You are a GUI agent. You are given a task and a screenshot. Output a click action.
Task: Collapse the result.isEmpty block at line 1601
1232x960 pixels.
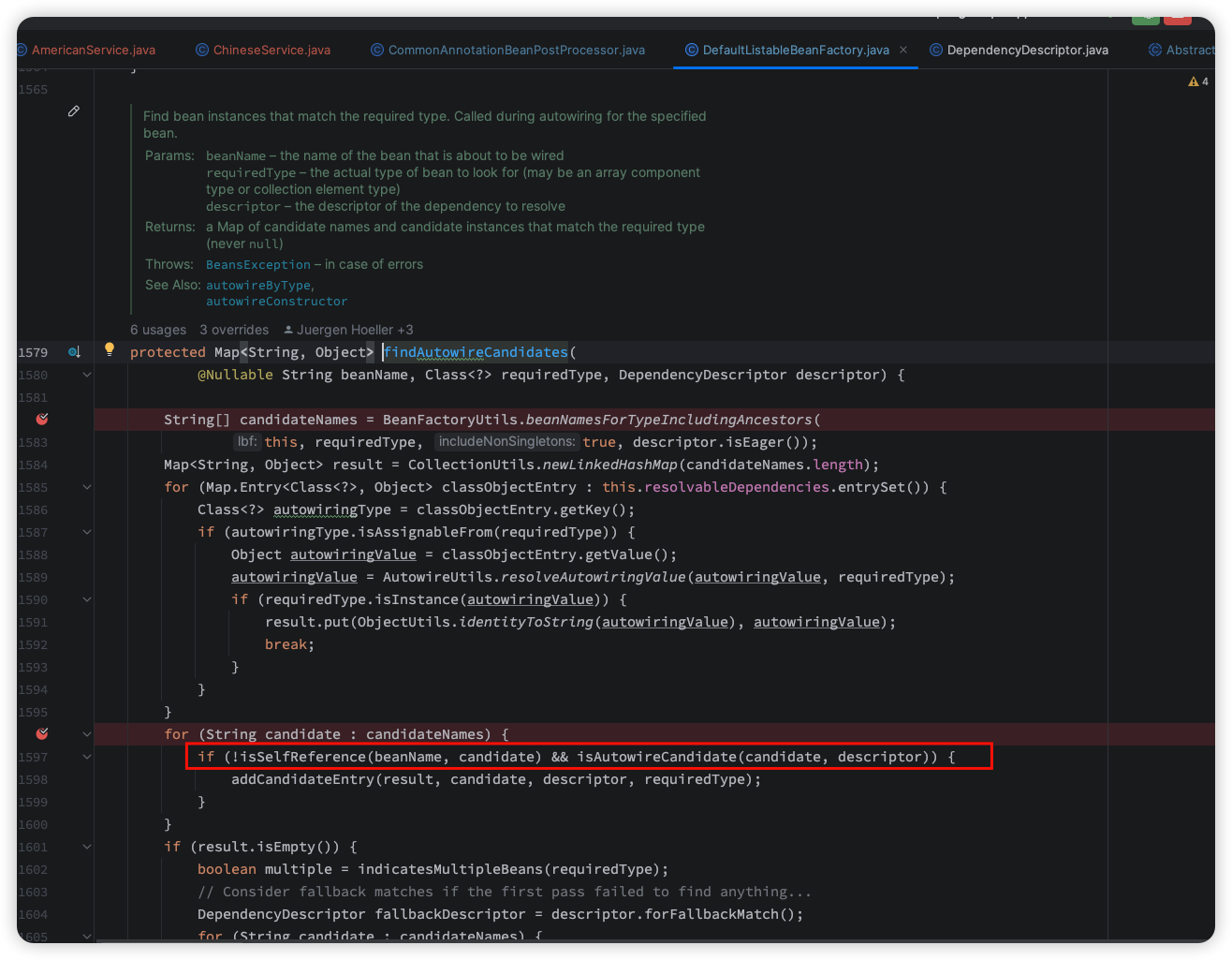(87, 847)
